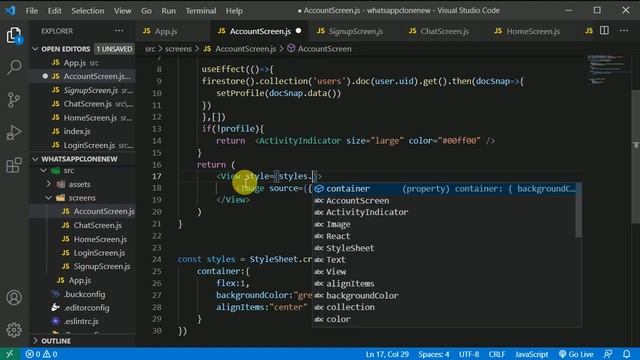This screenshot has width=640, height=360.
Task: Open the Explorer activity bar icon
Action: click(x=14, y=35)
